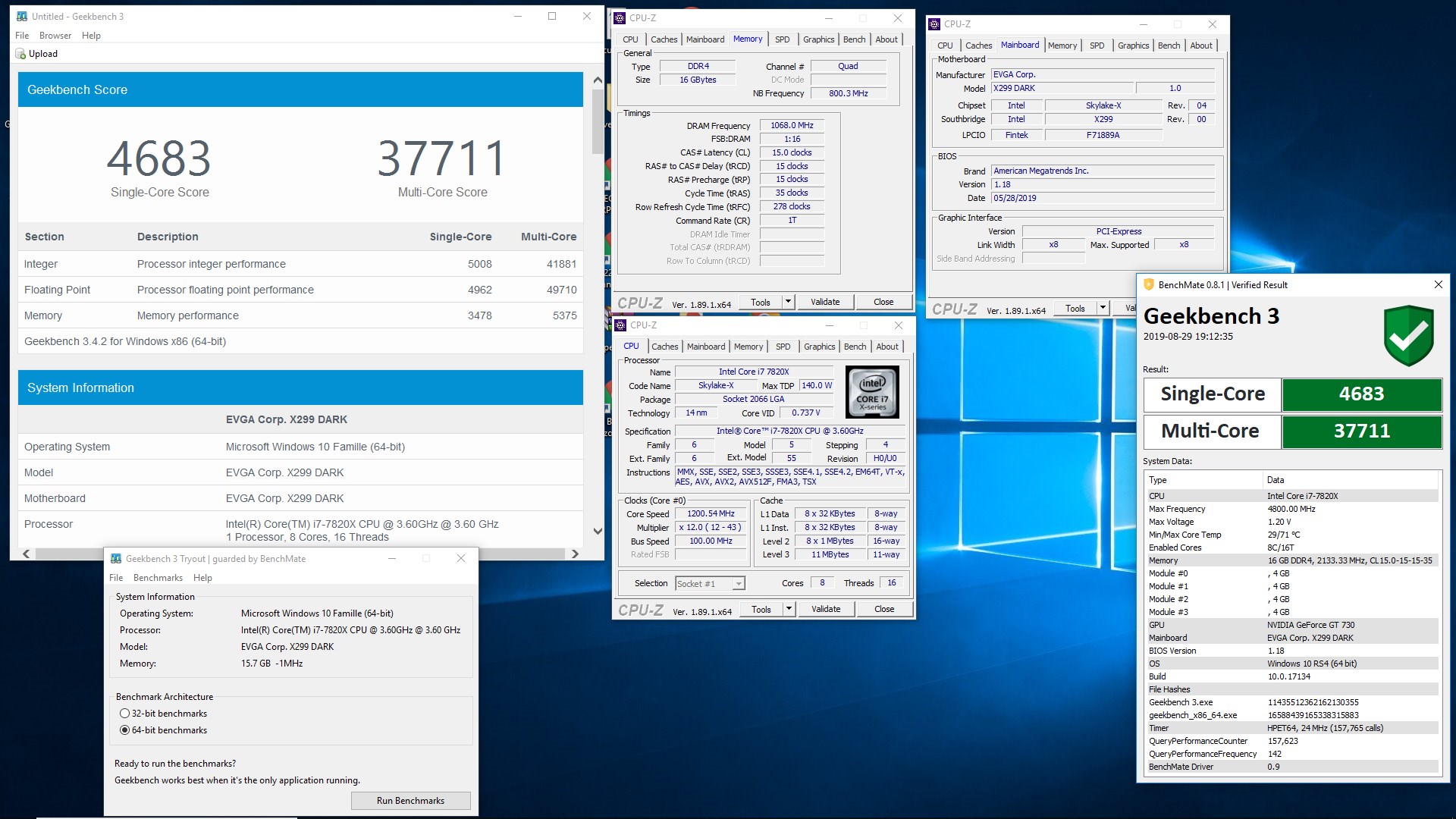Click Geekbench horizontal scrollbar left arrow

pos(27,554)
